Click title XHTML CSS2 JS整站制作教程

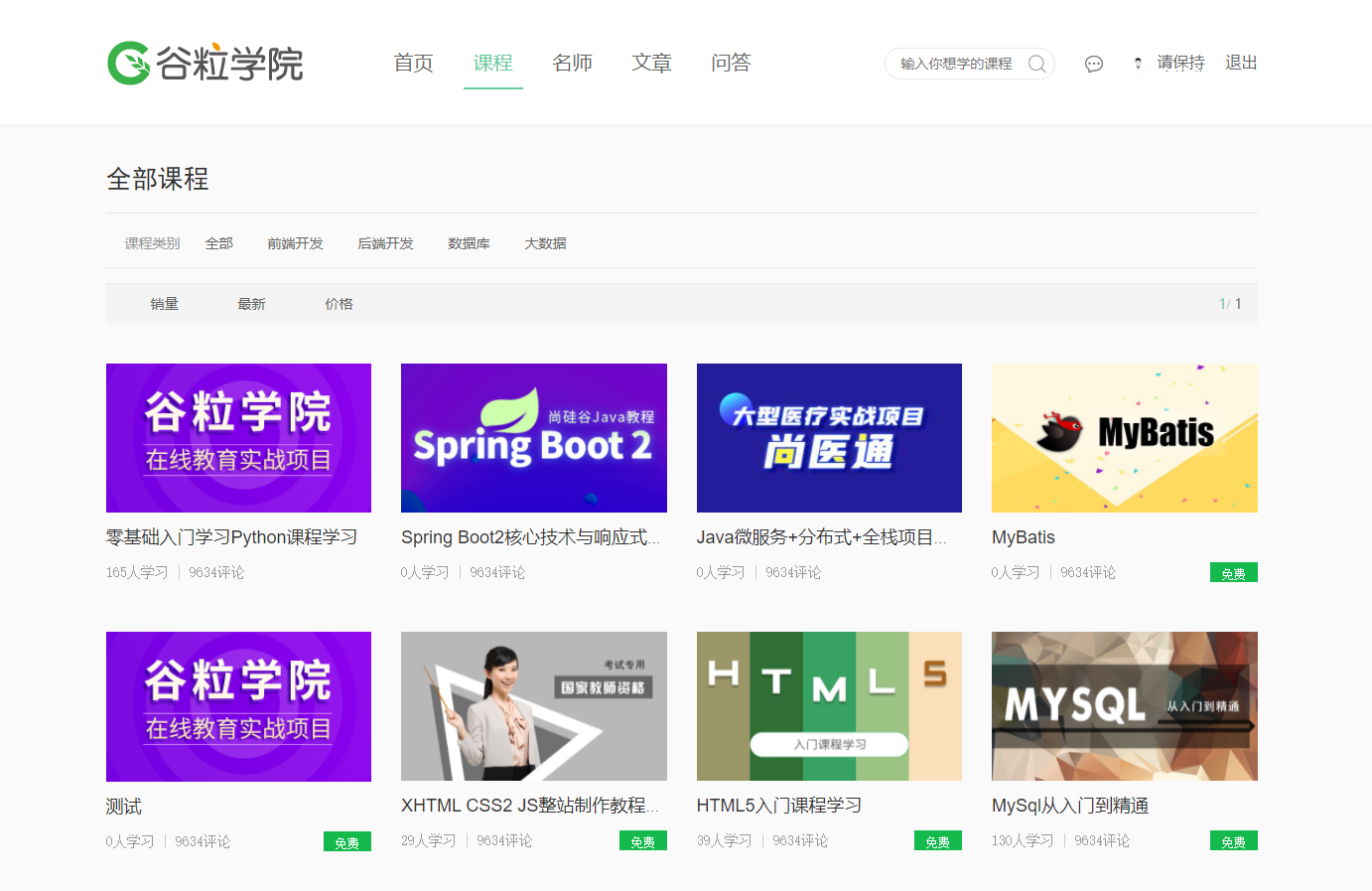click(530, 806)
